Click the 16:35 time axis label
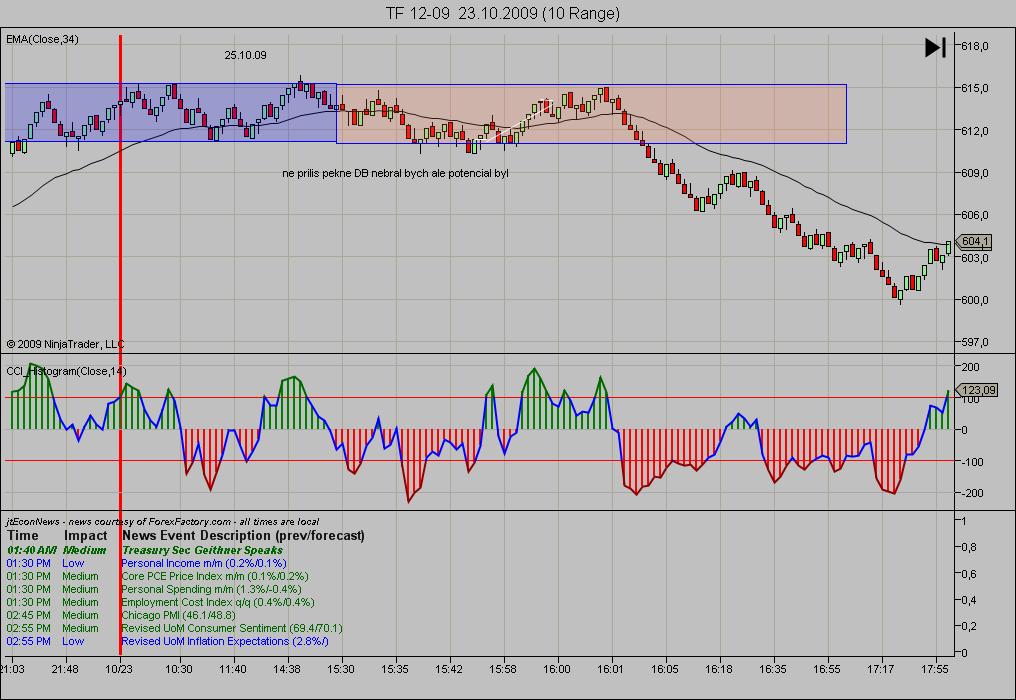The width and height of the screenshot is (1016, 700). pyautogui.click(x=772, y=669)
